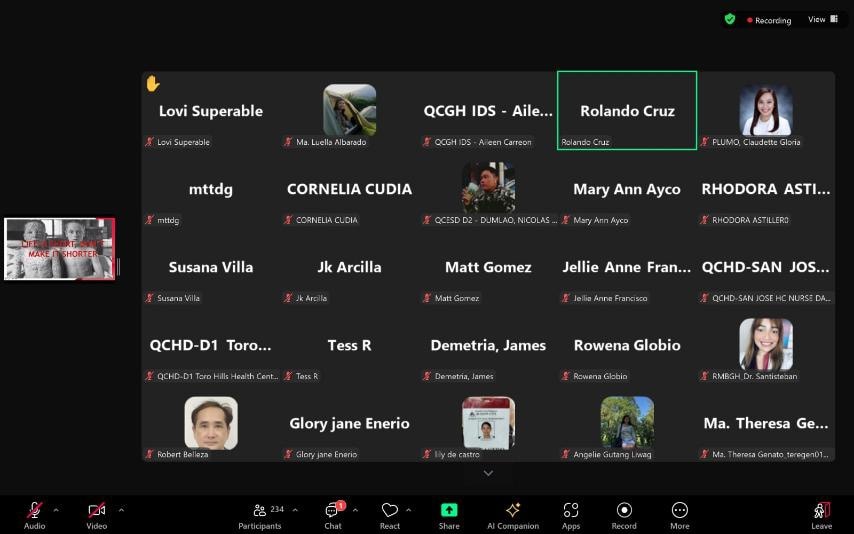Select the shared screen thumbnail on left

tap(59, 249)
